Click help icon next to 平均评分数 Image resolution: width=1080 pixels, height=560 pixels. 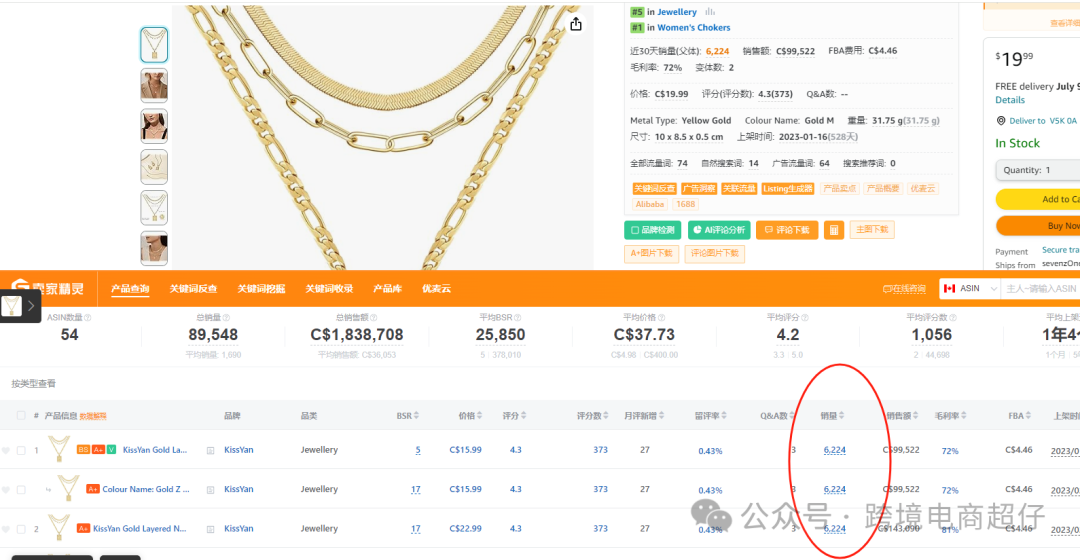[x=953, y=318]
